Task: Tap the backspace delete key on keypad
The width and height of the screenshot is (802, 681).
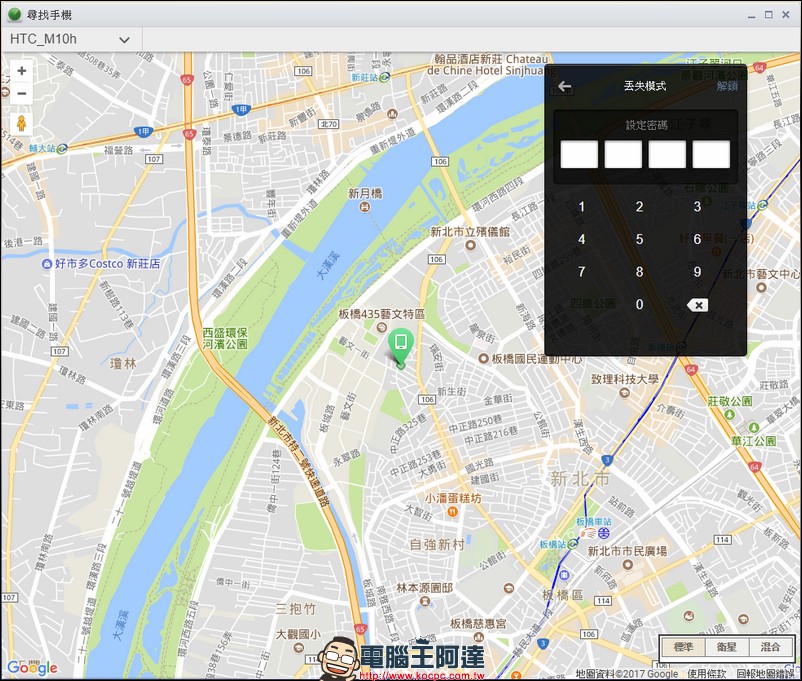Action: tap(697, 305)
